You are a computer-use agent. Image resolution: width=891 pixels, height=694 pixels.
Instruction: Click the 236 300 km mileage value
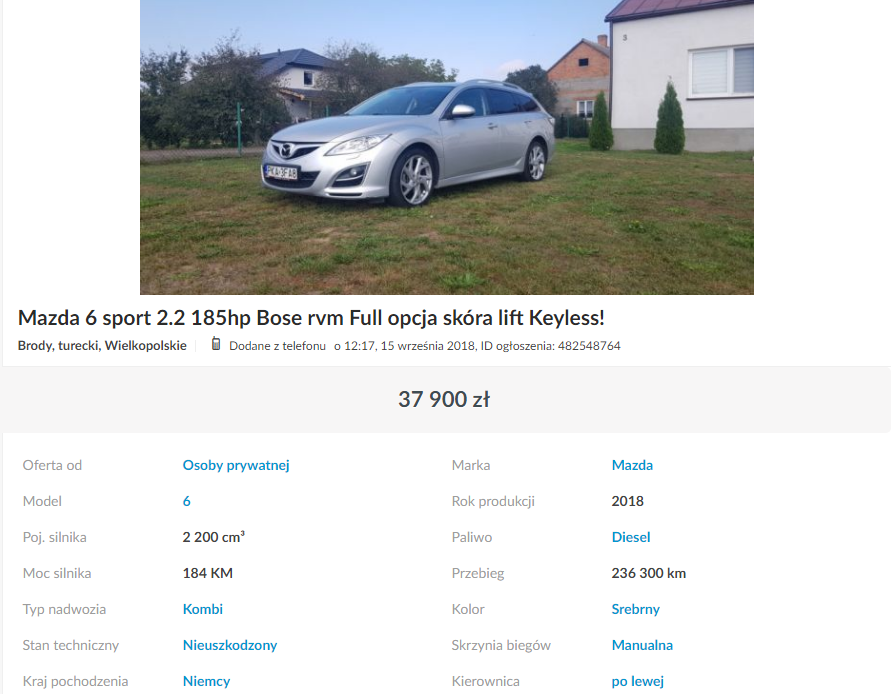point(648,573)
